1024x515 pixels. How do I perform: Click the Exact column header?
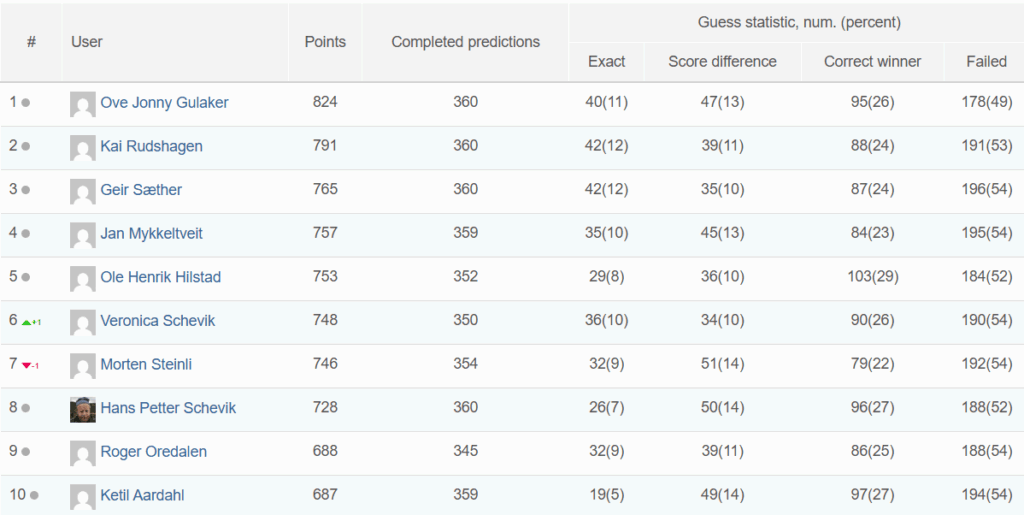coord(607,61)
